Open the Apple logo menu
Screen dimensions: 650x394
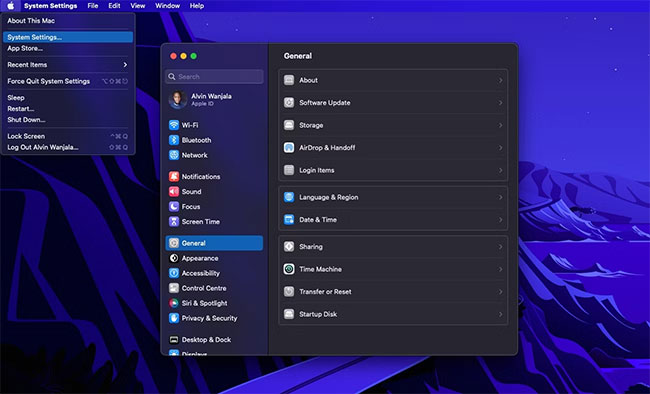point(11,6)
